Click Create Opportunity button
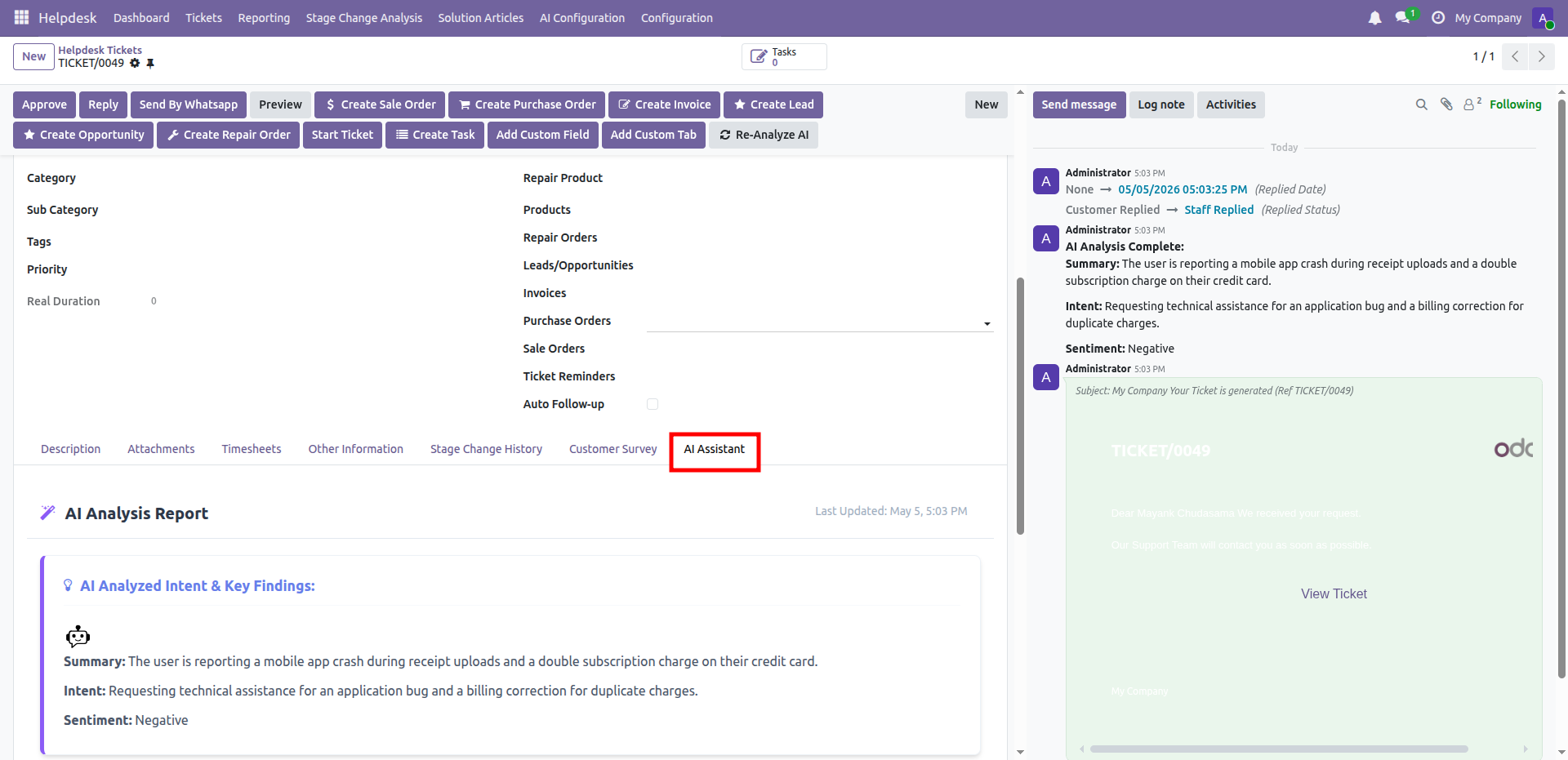 pyautogui.click(x=83, y=135)
